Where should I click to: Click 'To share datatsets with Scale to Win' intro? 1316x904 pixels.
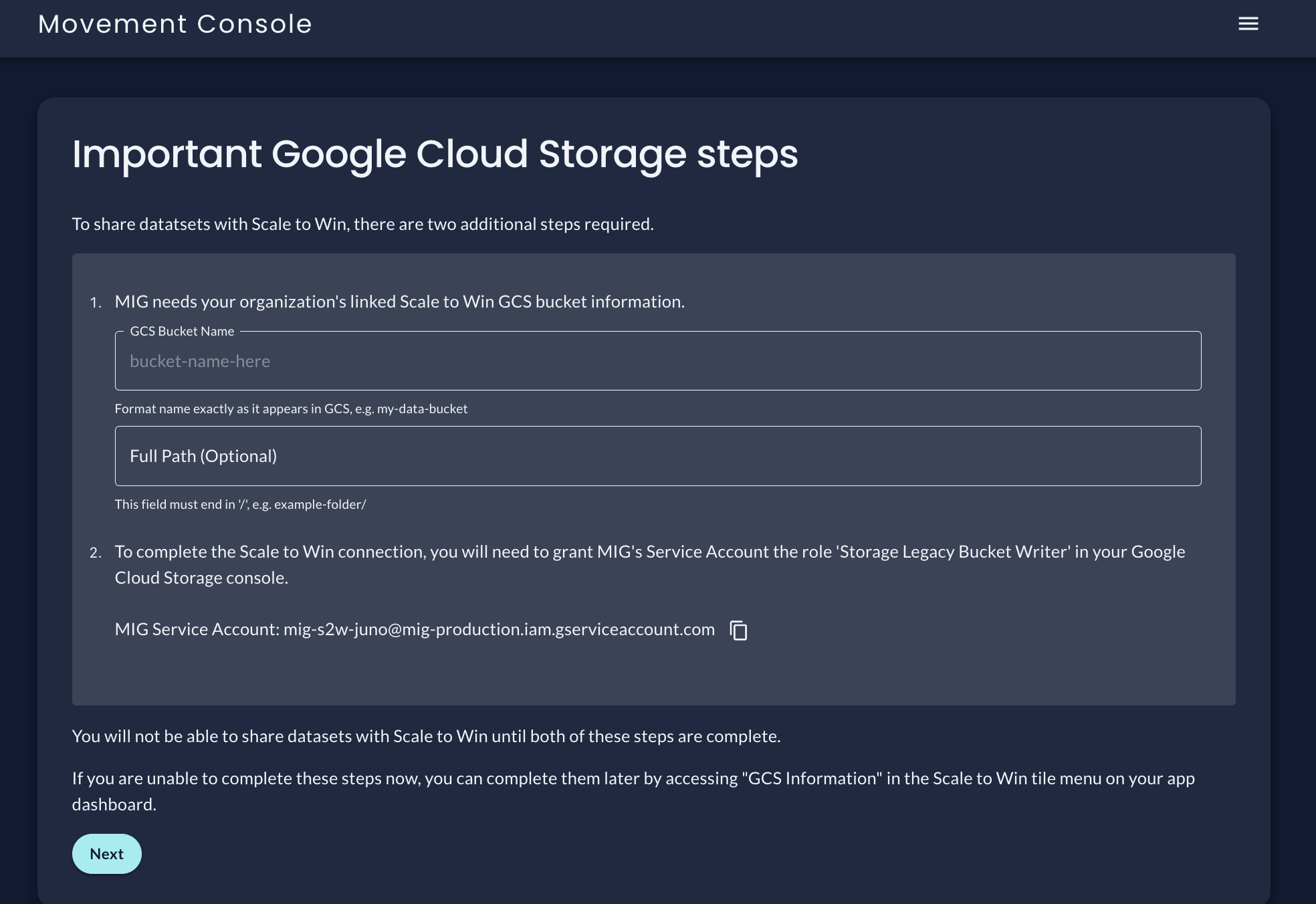[363, 224]
